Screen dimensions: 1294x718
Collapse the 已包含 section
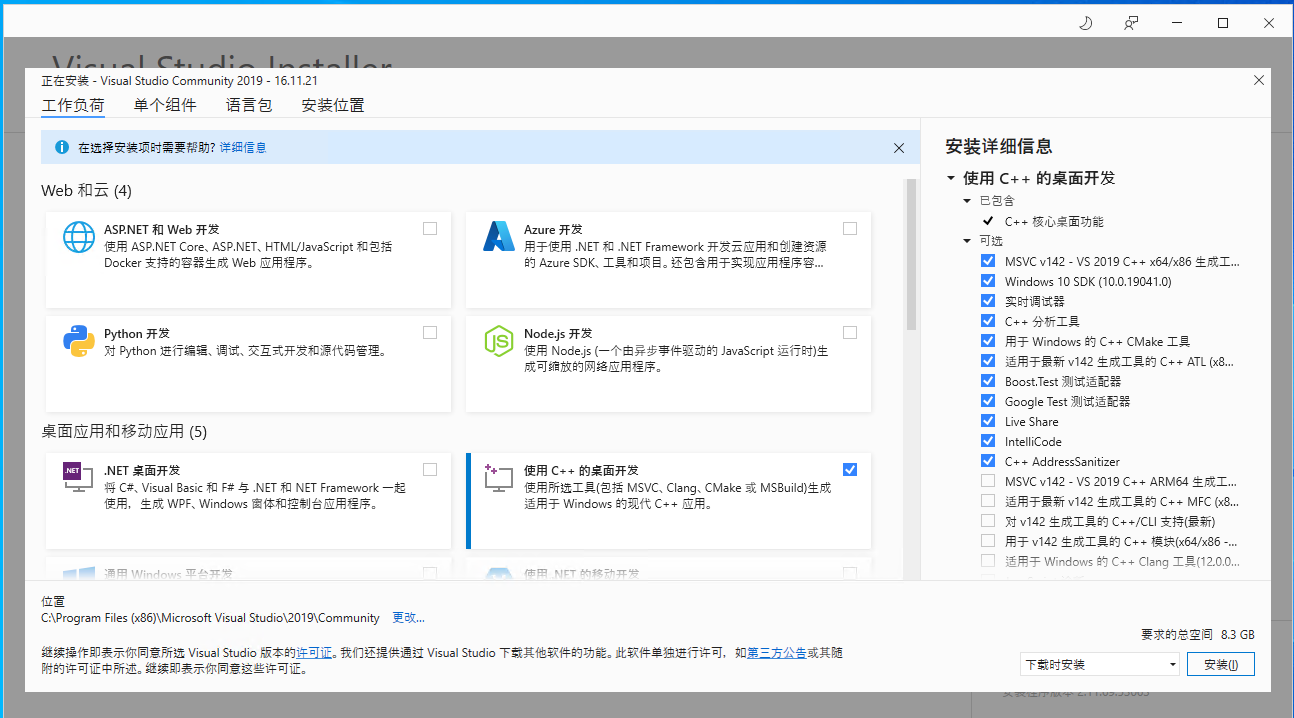point(967,201)
